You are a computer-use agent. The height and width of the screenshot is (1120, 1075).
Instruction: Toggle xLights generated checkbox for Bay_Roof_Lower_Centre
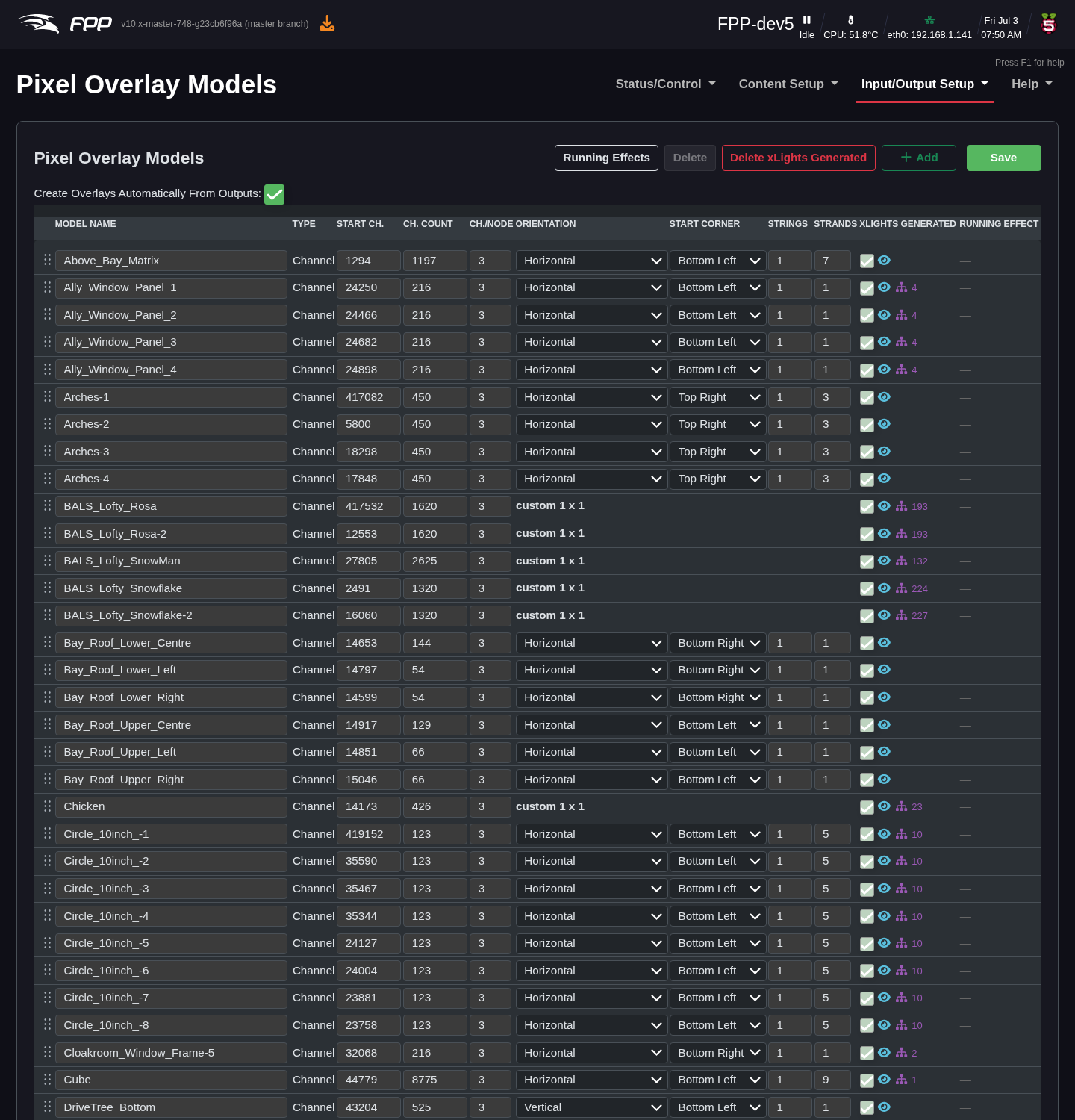coord(867,643)
